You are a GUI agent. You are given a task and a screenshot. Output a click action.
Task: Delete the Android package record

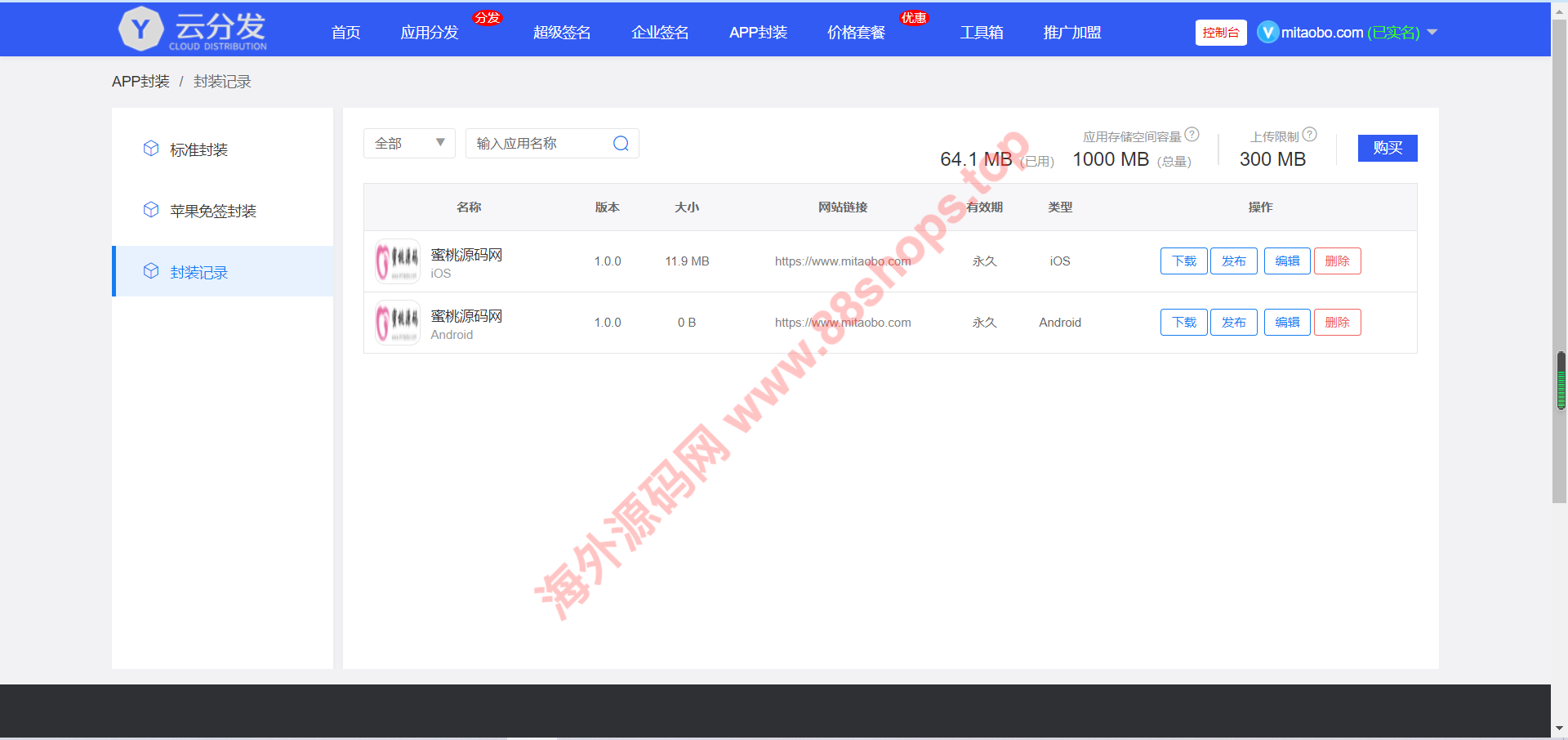[x=1337, y=323]
